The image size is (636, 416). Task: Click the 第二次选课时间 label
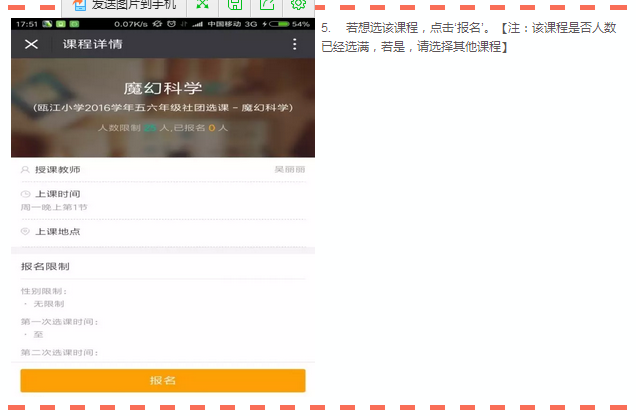click(59, 352)
